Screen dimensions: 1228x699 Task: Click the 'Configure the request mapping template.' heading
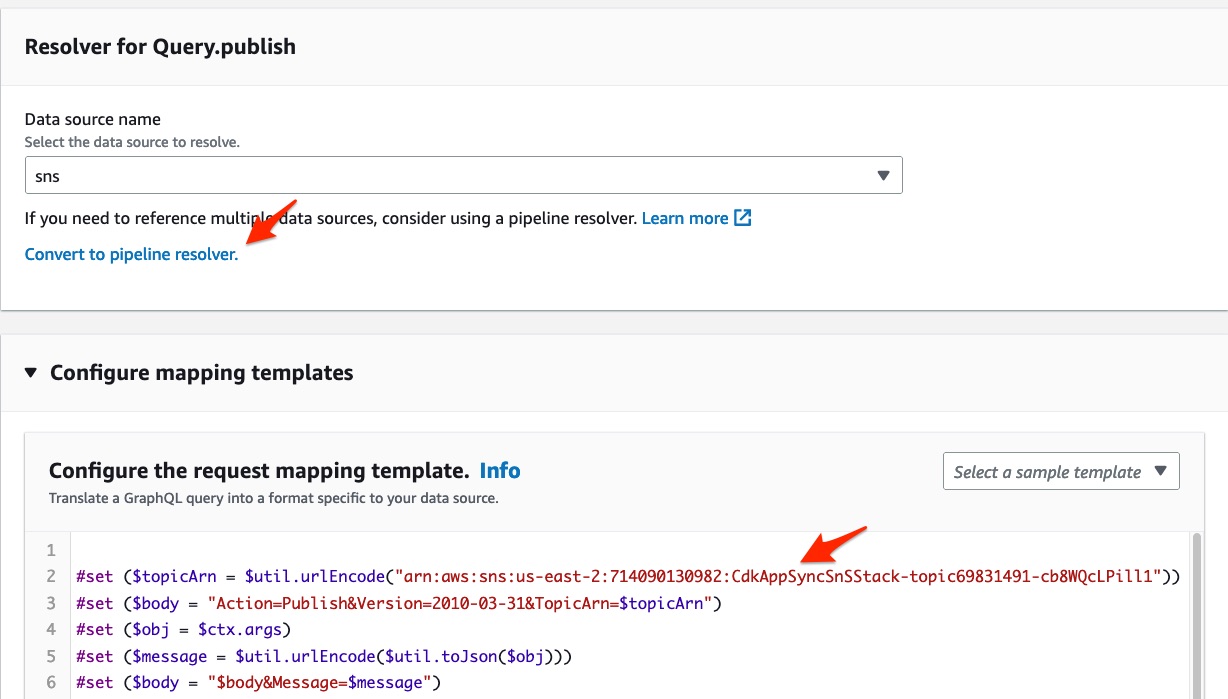point(259,470)
